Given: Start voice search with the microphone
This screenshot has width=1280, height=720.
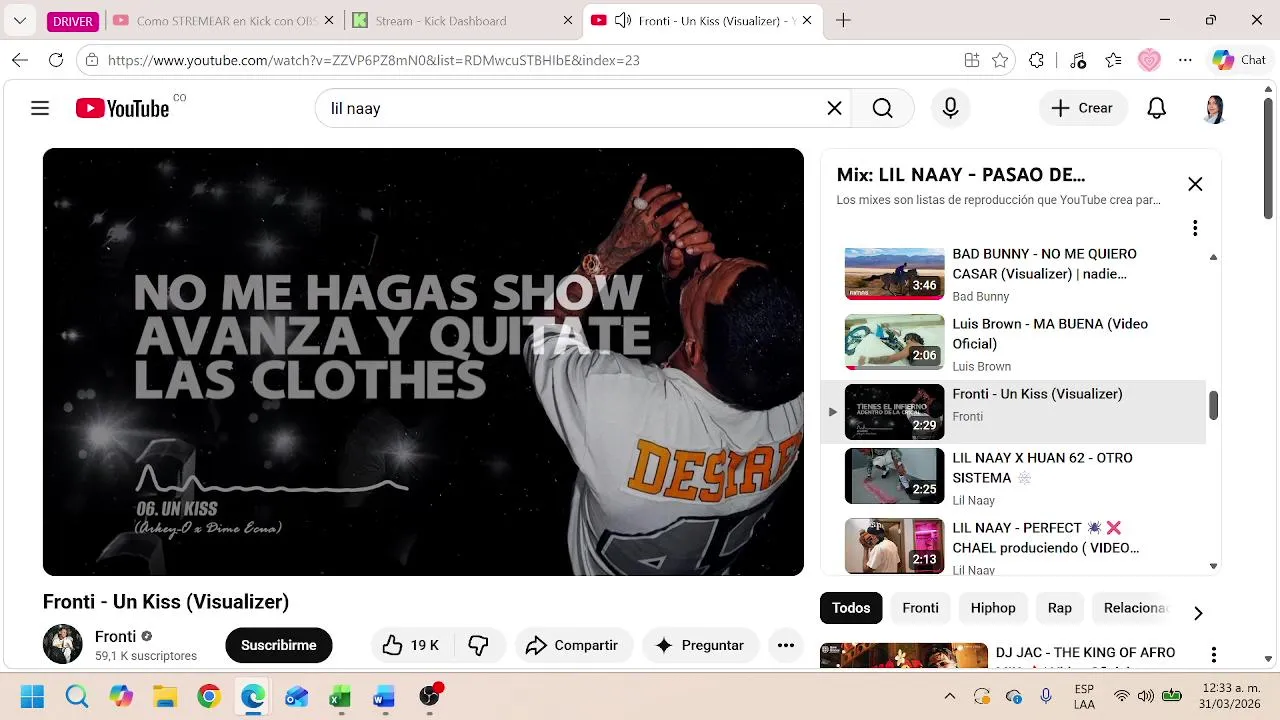Looking at the screenshot, I should tap(951, 108).
